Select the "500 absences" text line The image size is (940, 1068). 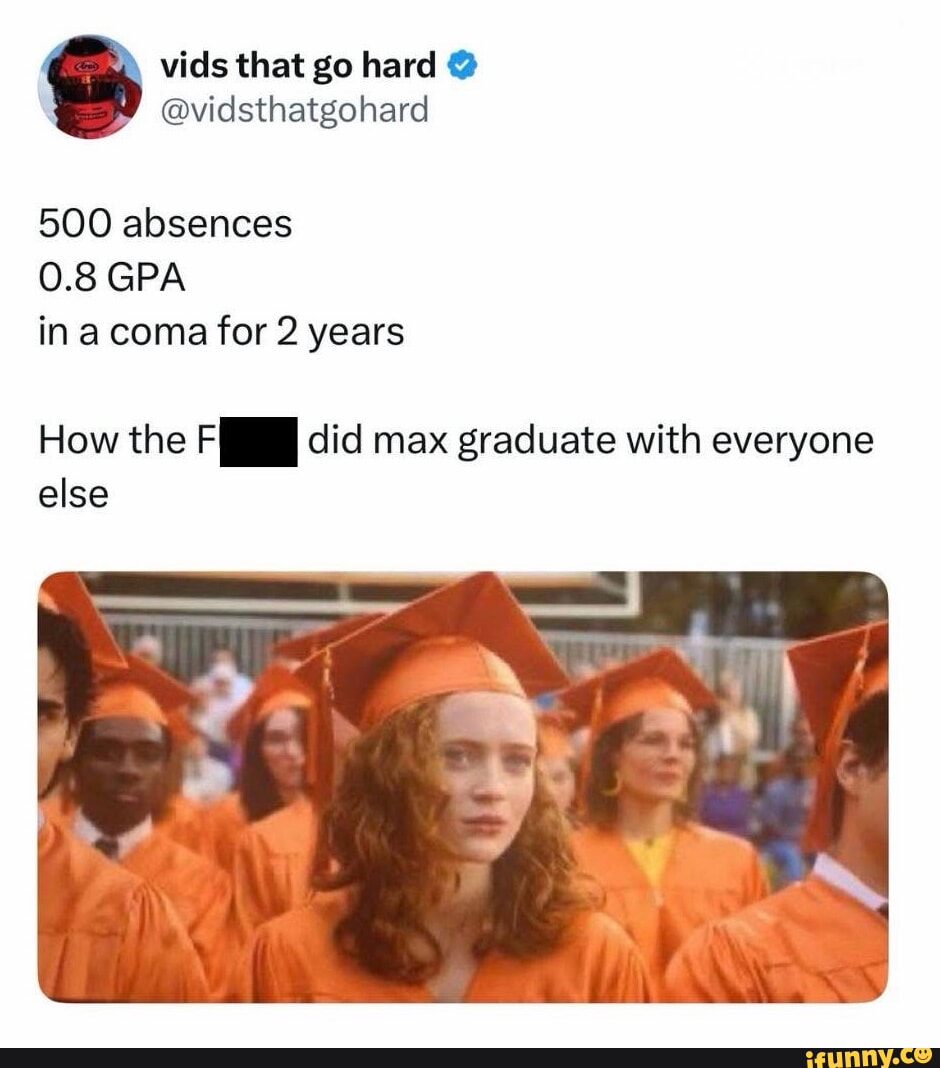[166, 224]
